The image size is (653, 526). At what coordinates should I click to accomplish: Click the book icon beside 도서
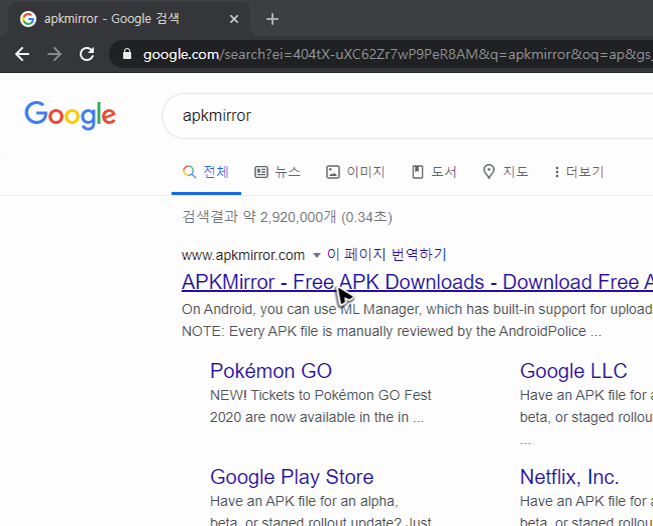[x=417, y=172]
